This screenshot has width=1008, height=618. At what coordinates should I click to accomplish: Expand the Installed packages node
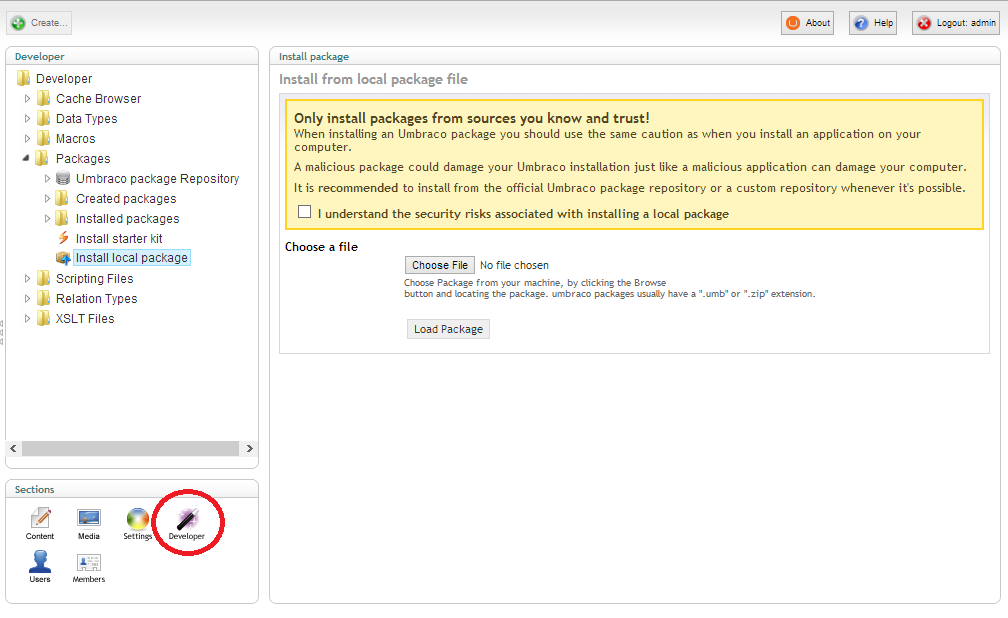click(x=47, y=218)
